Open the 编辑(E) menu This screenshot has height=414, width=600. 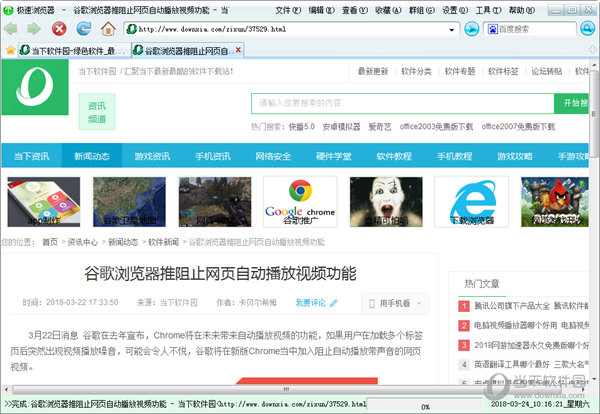321,10
